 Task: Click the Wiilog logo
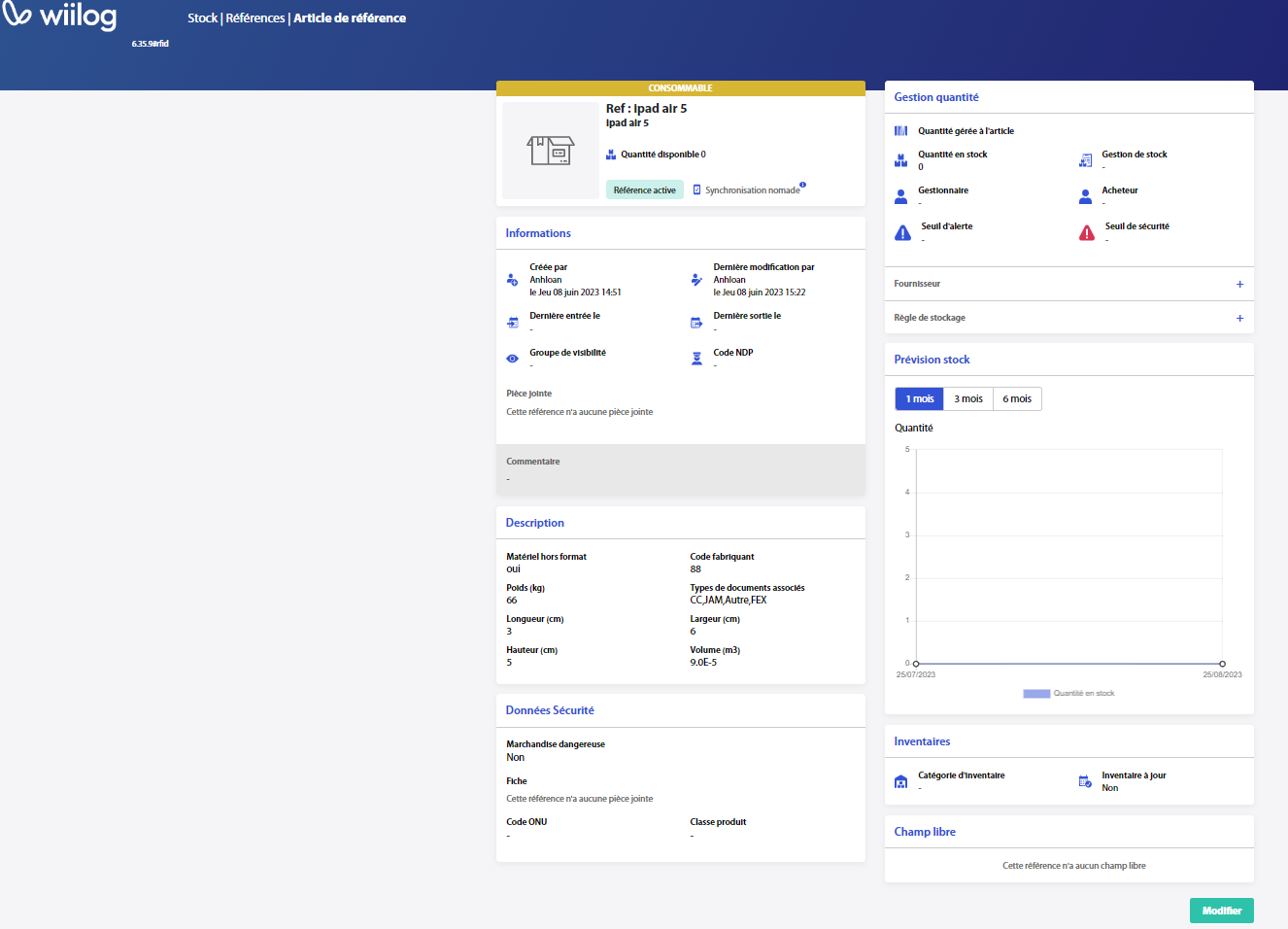pyautogui.click(x=60, y=17)
